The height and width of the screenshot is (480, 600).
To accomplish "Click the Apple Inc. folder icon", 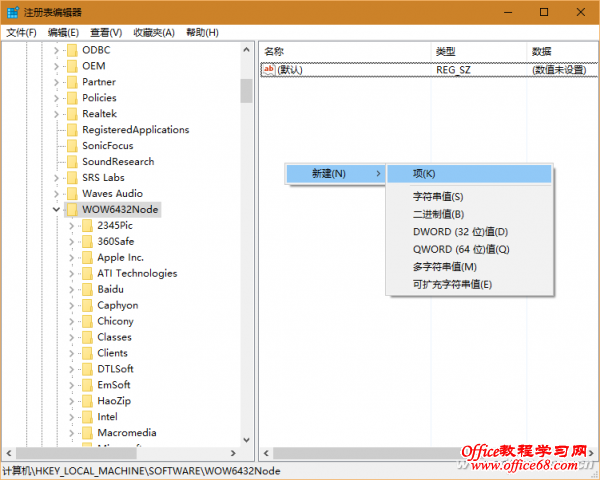I will [87, 258].
